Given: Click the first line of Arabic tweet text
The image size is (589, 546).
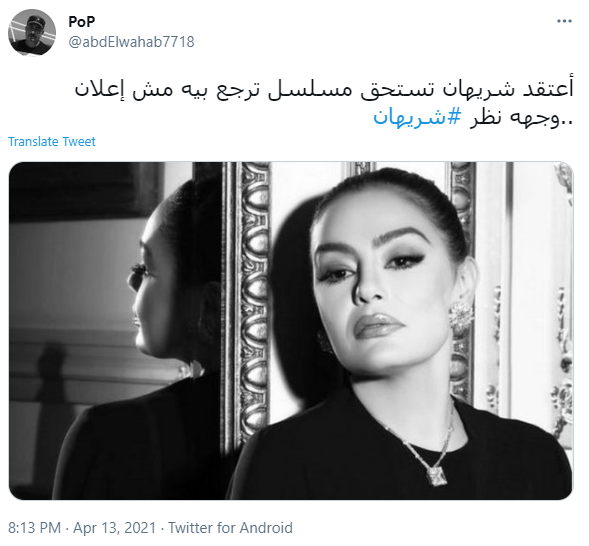Looking at the screenshot, I should click(324, 89).
